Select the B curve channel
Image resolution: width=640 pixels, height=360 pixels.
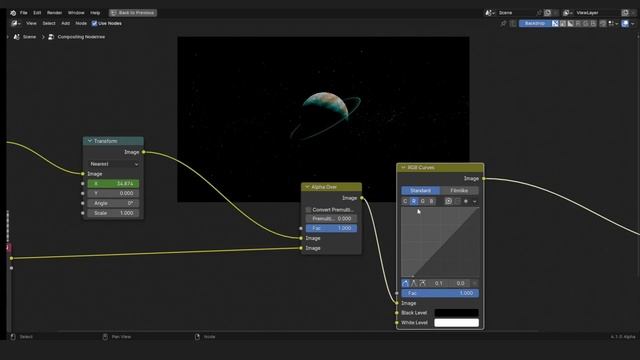click(x=431, y=201)
